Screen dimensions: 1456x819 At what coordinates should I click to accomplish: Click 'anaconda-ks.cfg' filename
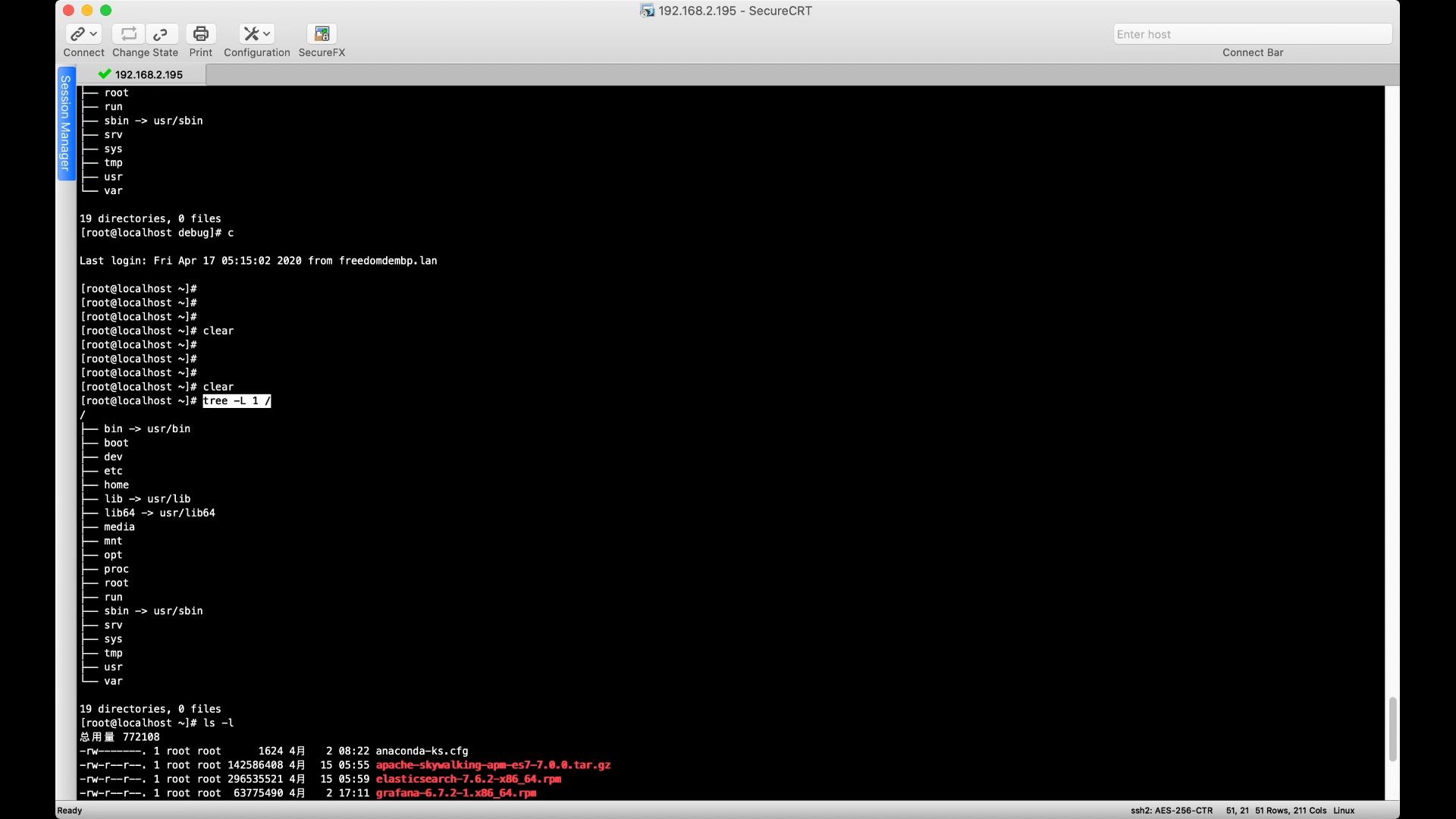[422, 751]
